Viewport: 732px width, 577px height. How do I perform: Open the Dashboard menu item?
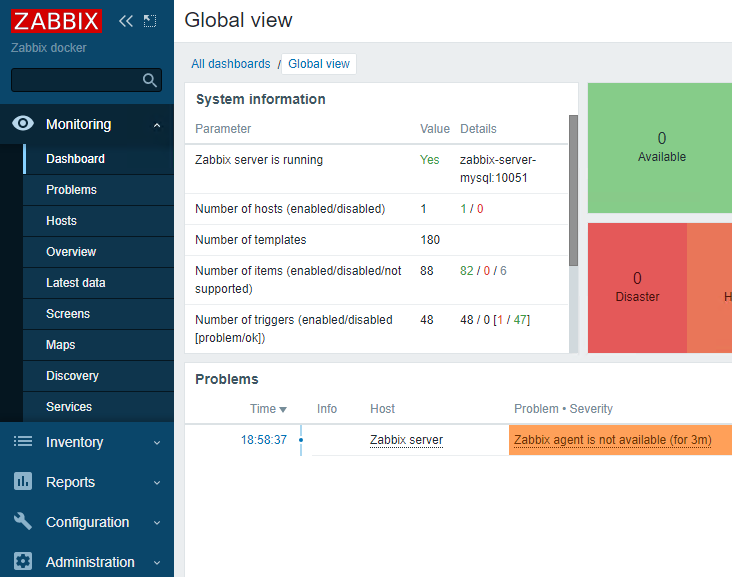(x=98, y=159)
